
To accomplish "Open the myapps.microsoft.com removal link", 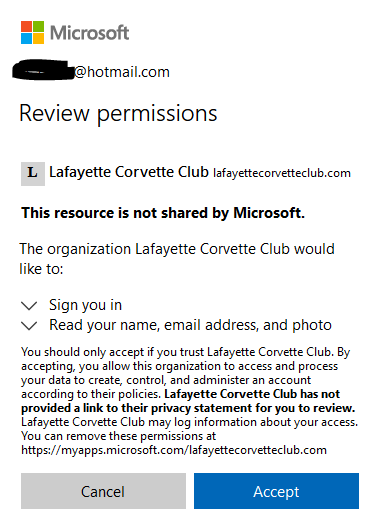I will 174,450.
